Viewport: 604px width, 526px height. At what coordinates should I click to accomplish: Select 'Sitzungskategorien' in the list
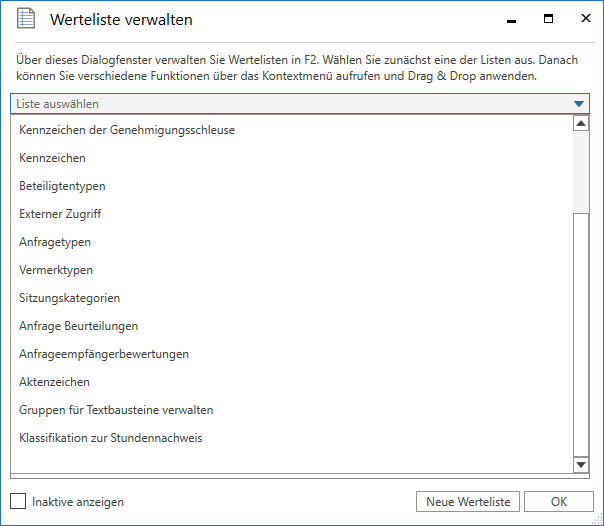[70, 298]
